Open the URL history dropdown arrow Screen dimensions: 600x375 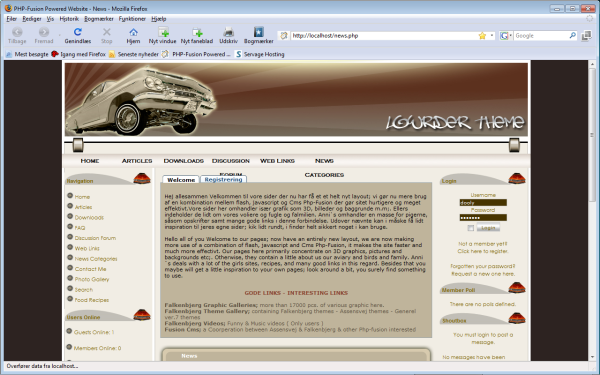point(491,36)
